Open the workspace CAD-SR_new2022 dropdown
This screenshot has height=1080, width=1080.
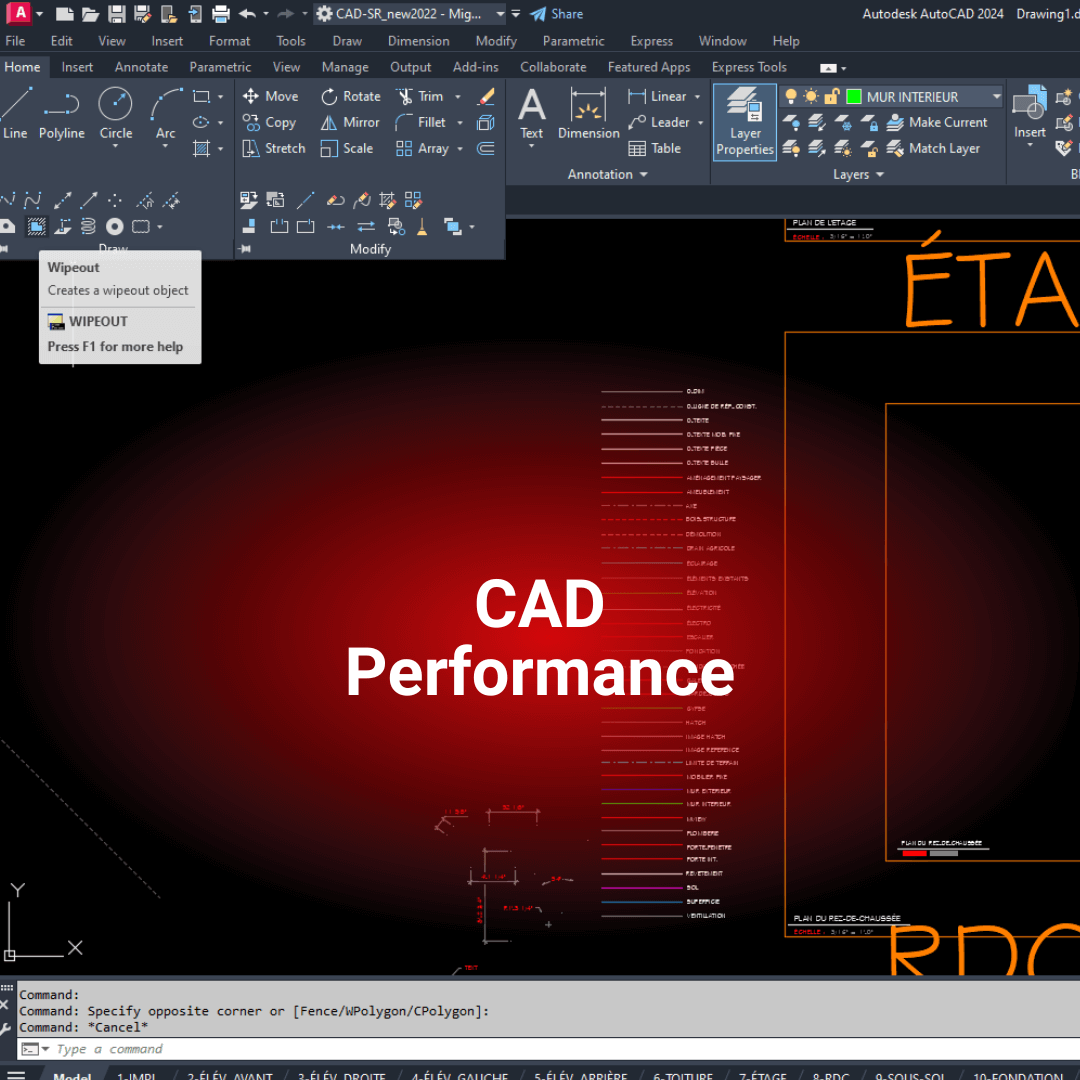click(500, 14)
